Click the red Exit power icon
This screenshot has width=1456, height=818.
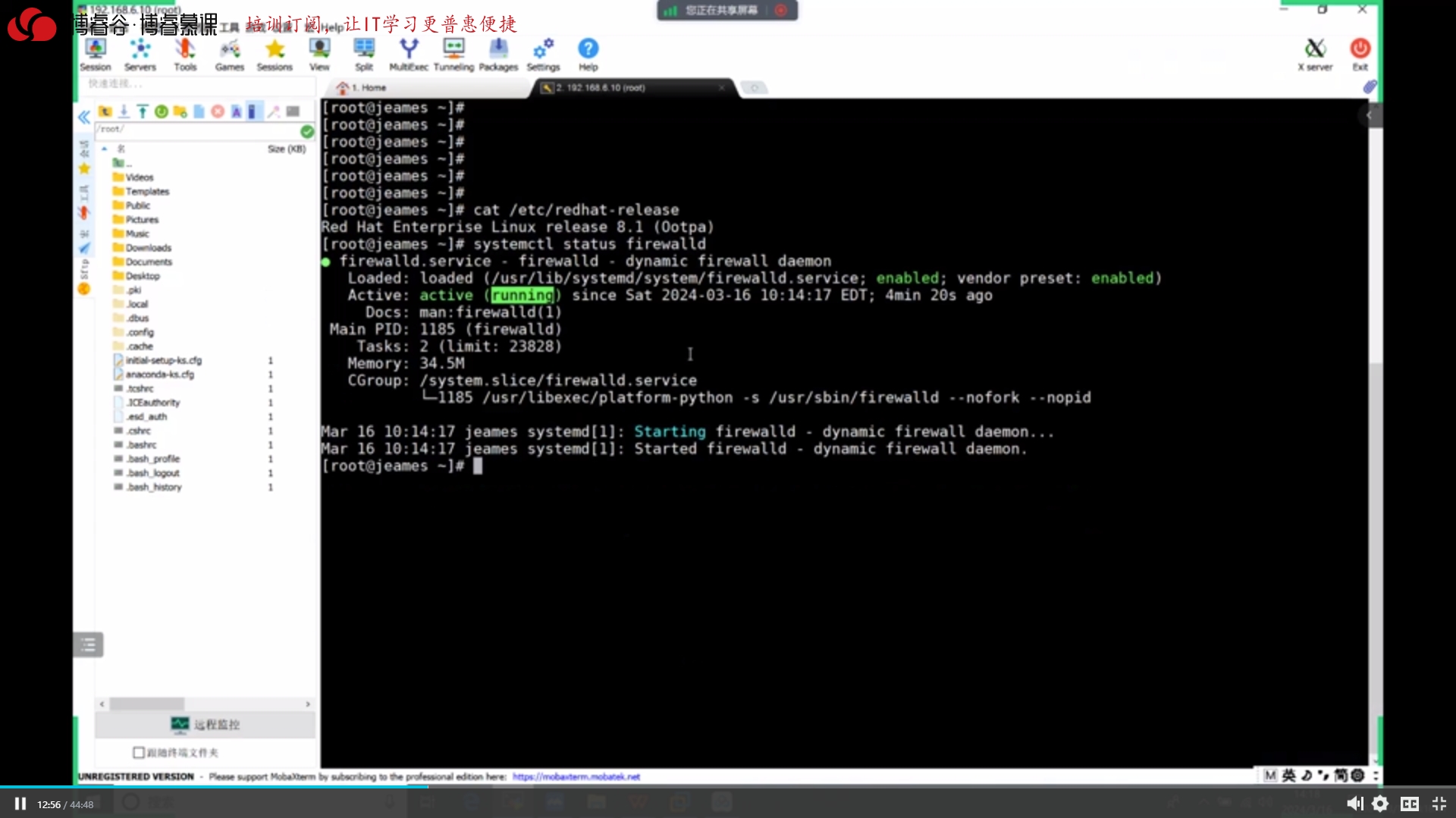[x=1360, y=55]
